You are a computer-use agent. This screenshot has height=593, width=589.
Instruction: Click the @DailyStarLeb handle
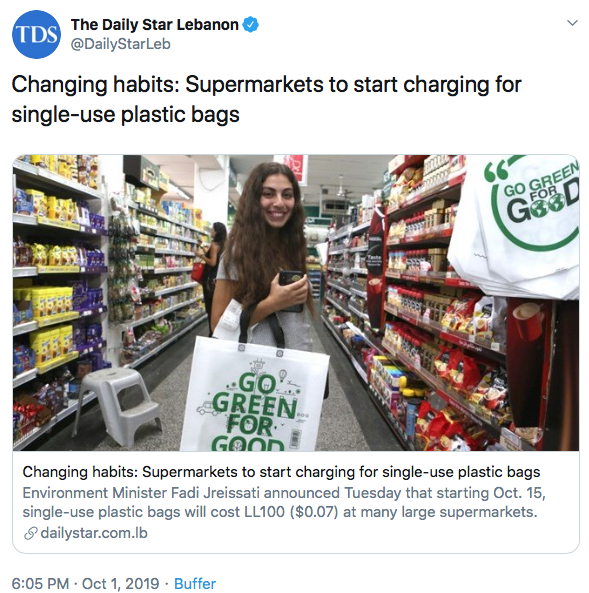tap(121, 44)
